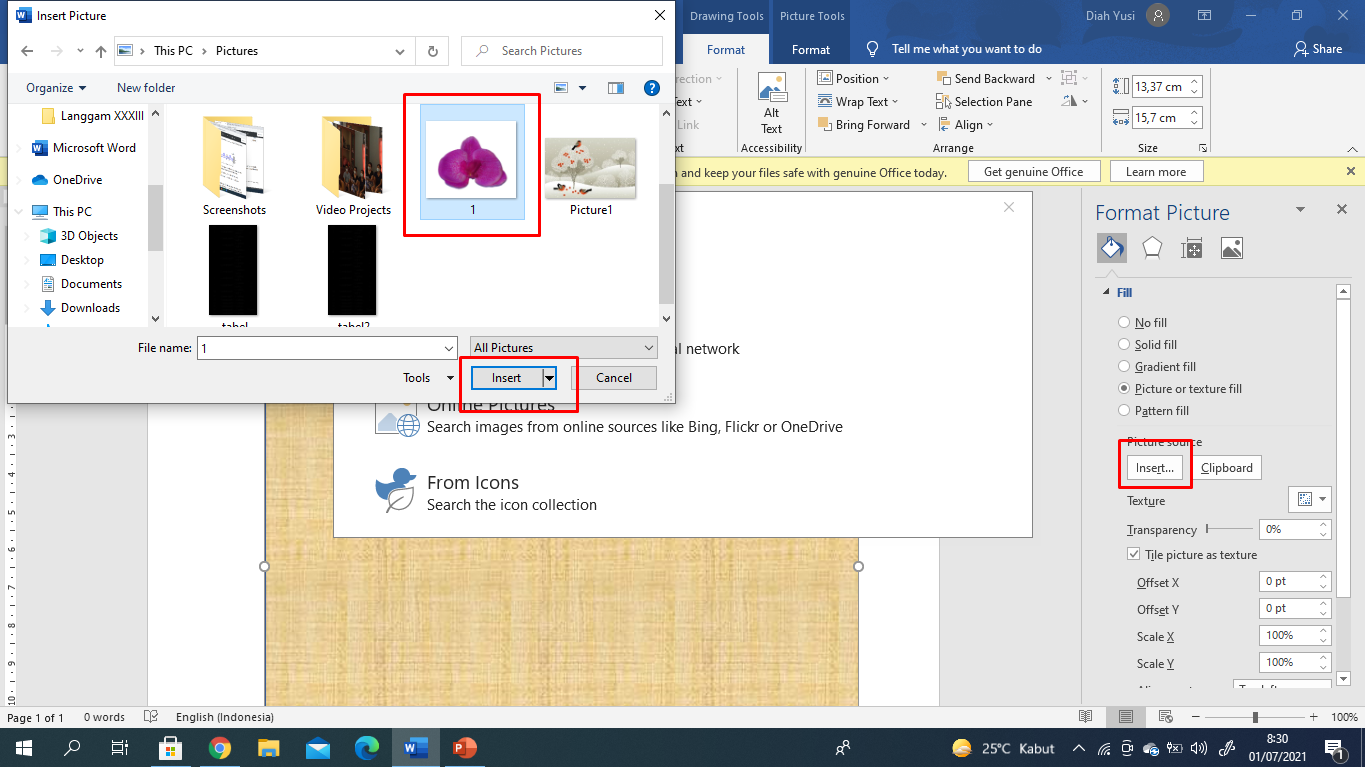Select Effects pentagon icon in Format Picture
The image size is (1365, 767).
point(1152,248)
